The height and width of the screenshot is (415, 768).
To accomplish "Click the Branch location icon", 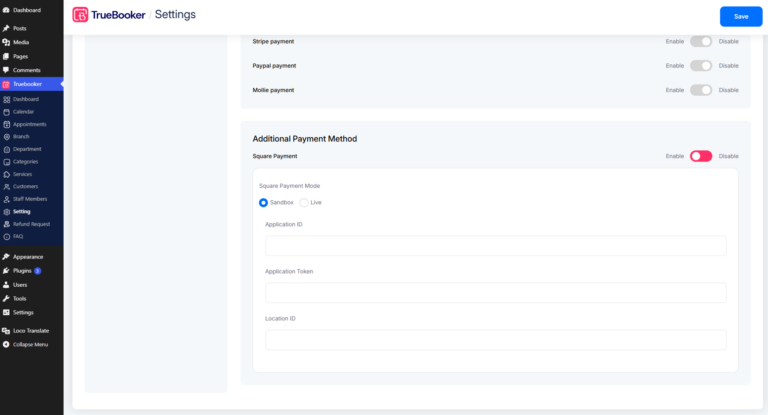I will [7, 137].
